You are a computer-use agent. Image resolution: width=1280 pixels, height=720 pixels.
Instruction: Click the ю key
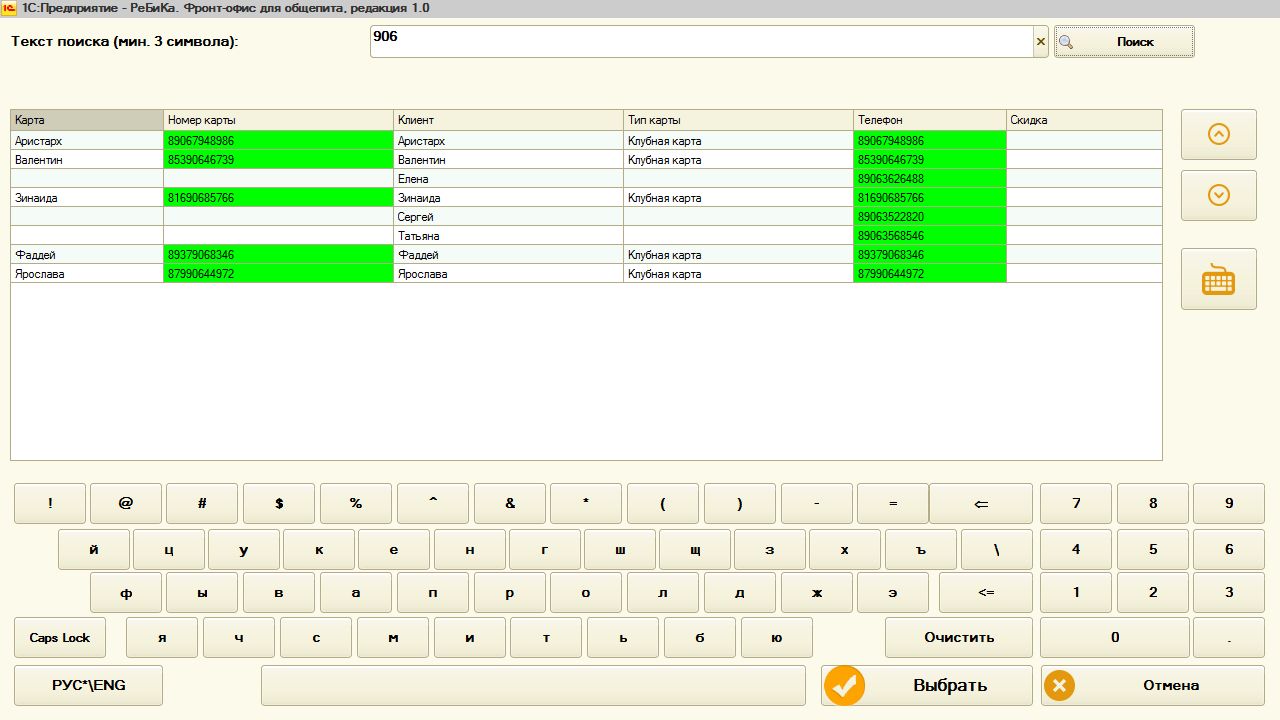pos(777,637)
